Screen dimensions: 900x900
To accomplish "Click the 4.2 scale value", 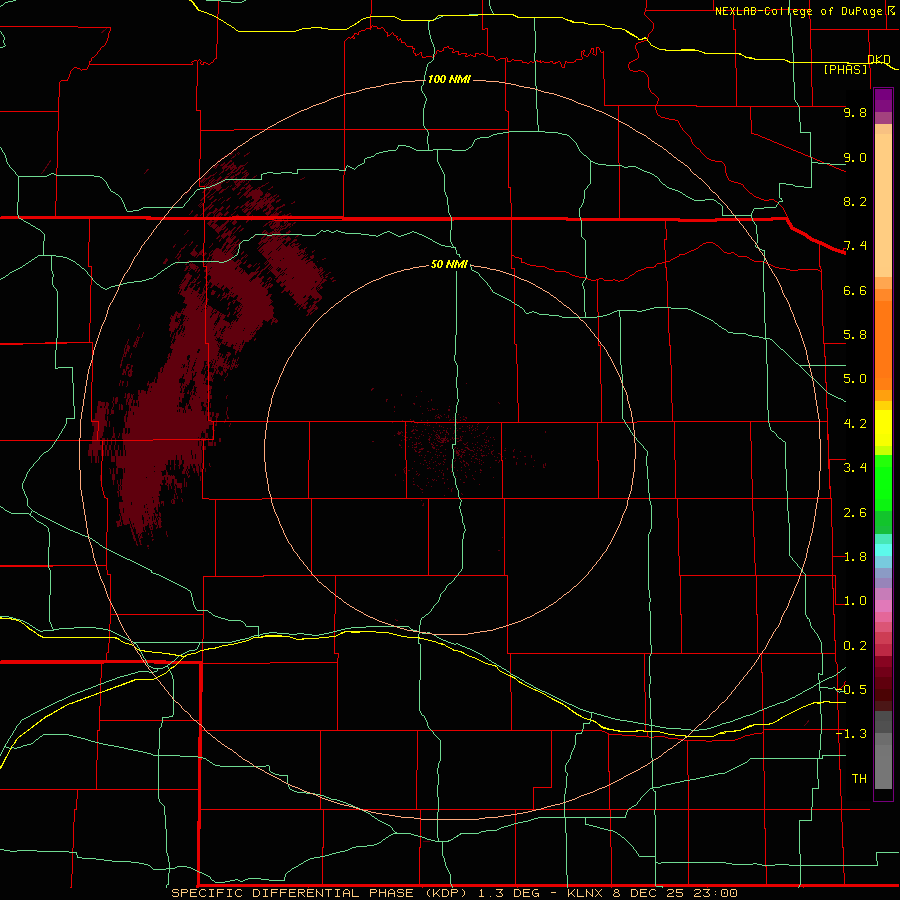I will (855, 424).
